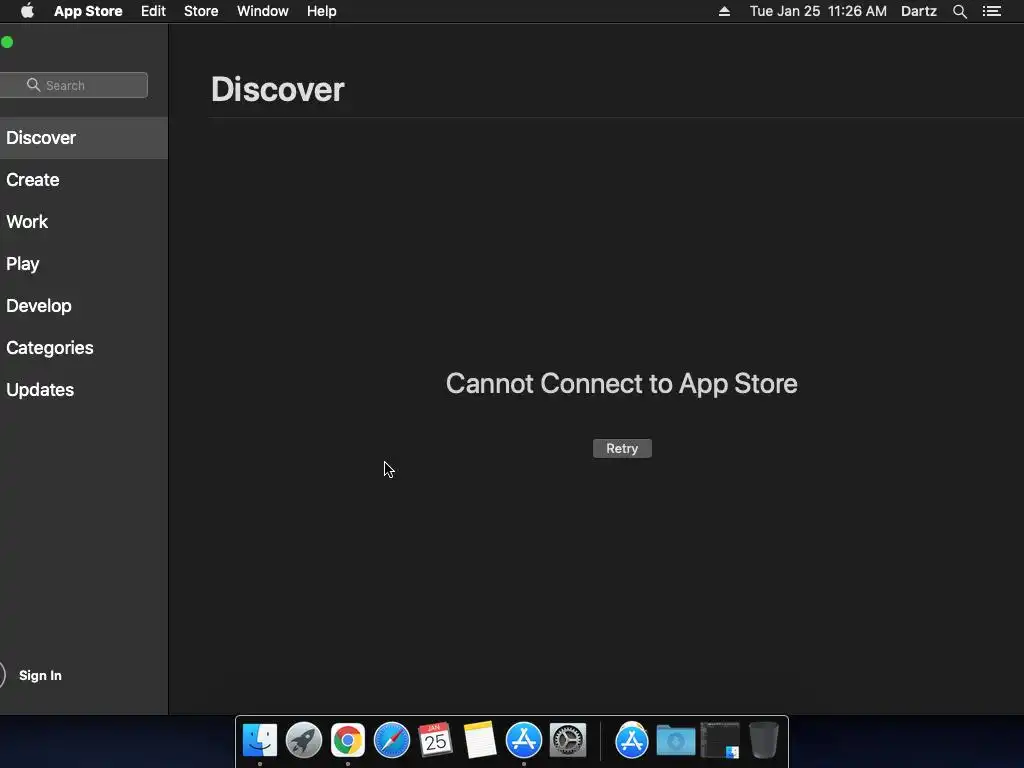Click the magnifier icon in Search field

coord(33,85)
